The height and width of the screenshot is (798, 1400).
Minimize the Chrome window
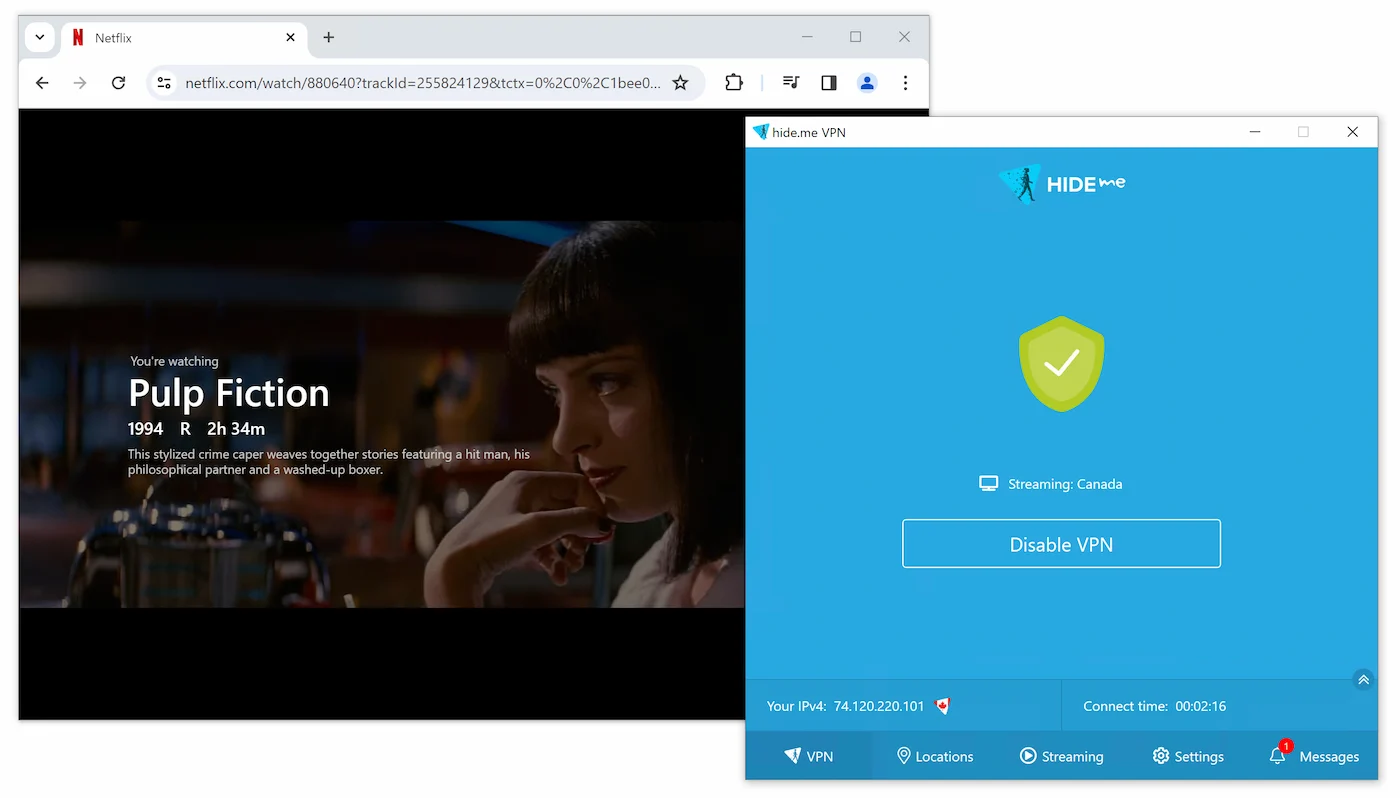[807, 37]
